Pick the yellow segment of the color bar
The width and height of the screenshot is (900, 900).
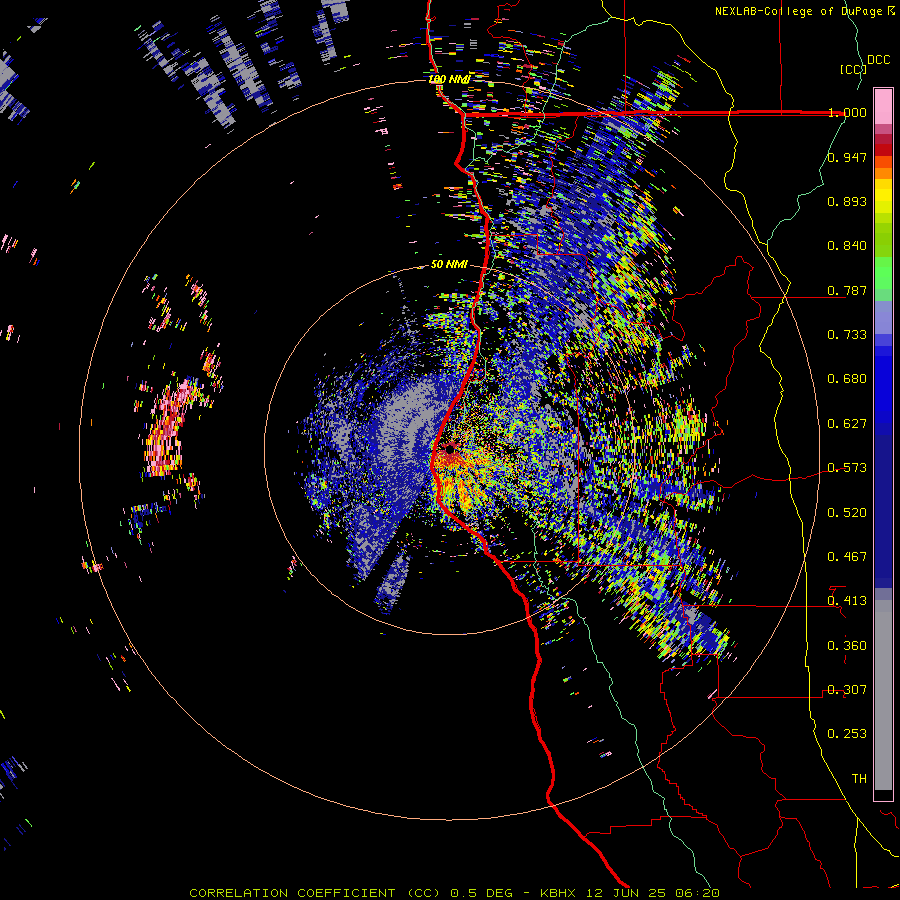point(883,196)
